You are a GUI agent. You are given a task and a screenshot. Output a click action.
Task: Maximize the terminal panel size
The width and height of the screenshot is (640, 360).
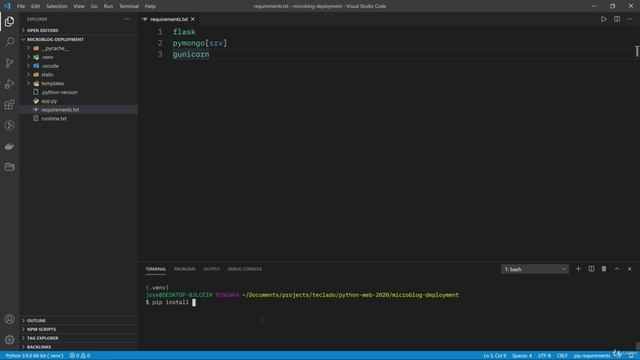[617, 269]
